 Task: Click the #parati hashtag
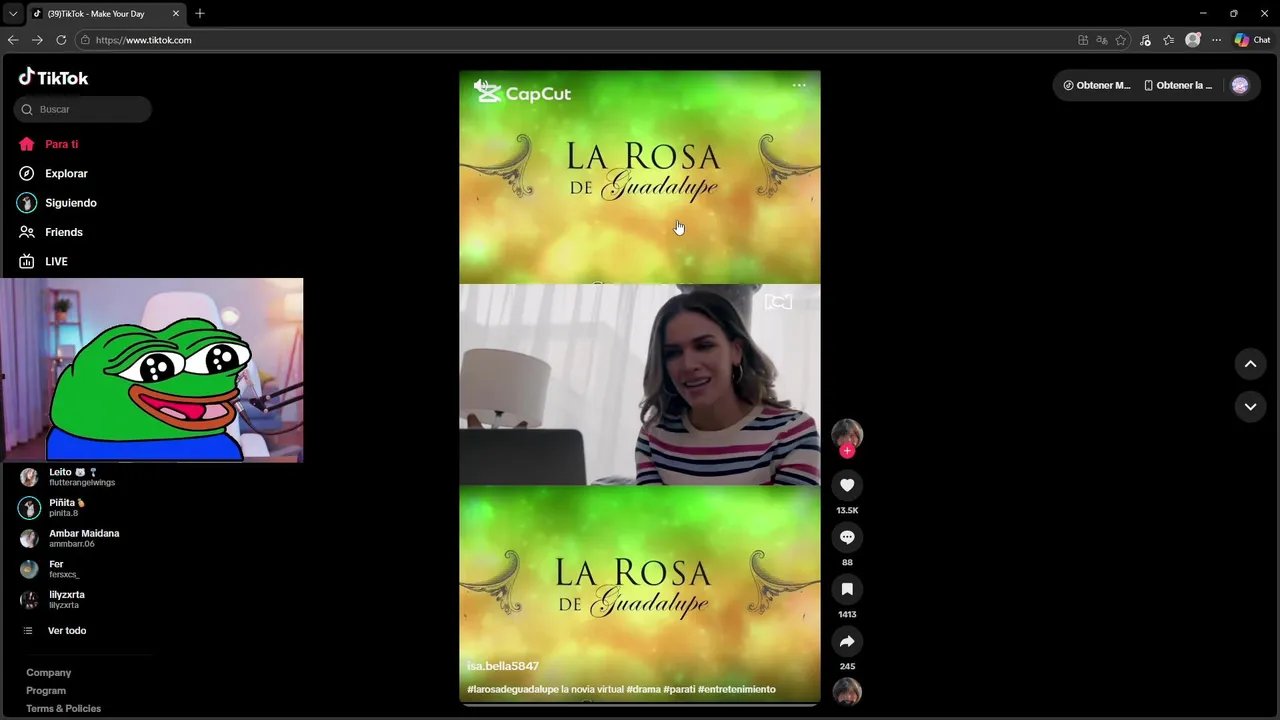click(x=679, y=689)
